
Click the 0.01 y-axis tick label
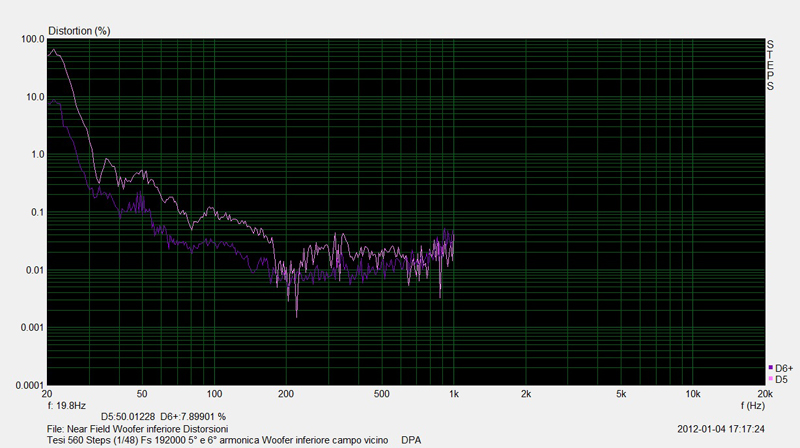point(35,270)
